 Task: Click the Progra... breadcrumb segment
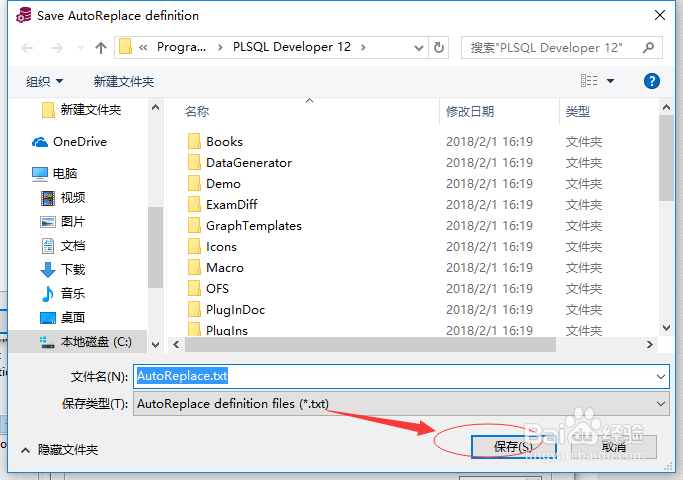click(x=181, y=47)
